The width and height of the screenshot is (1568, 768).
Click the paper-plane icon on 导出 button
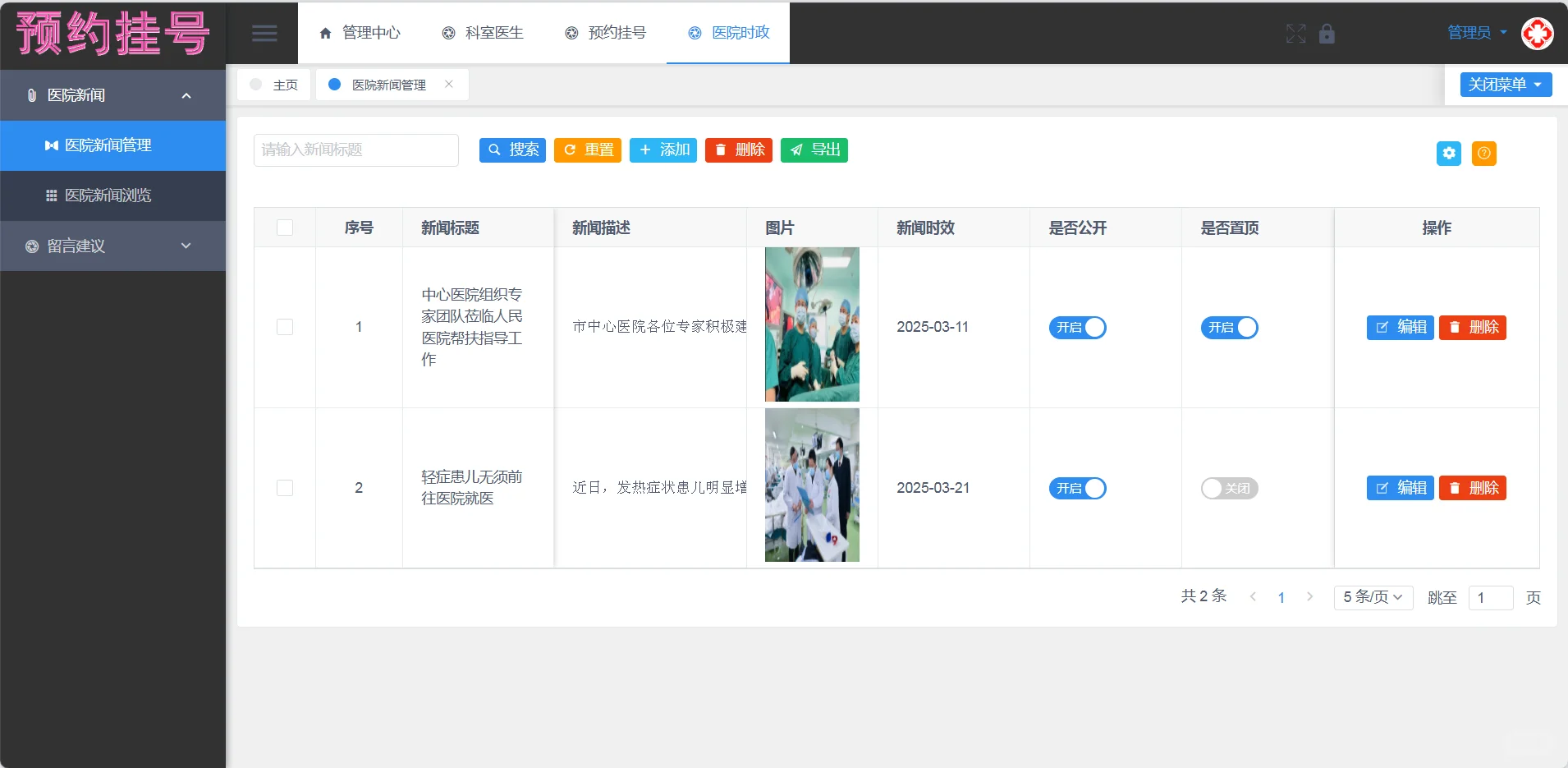tap(795, 150)
